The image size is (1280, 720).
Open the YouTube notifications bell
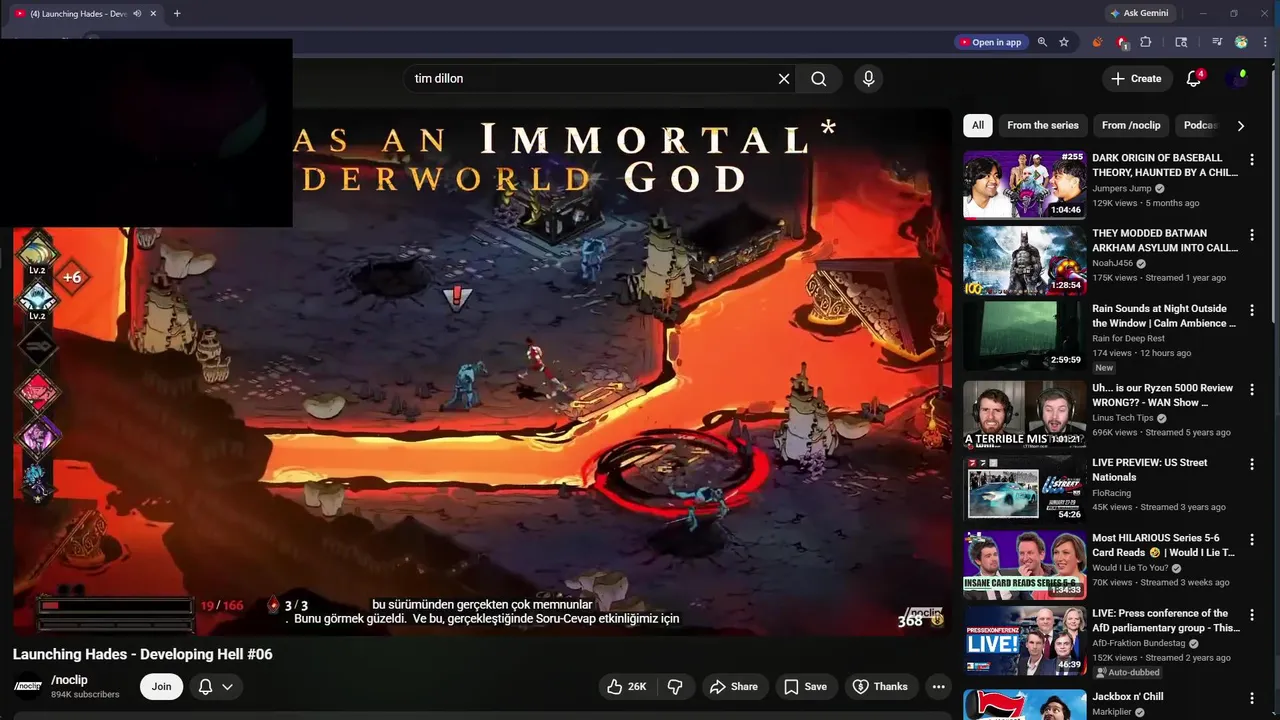1193,79
